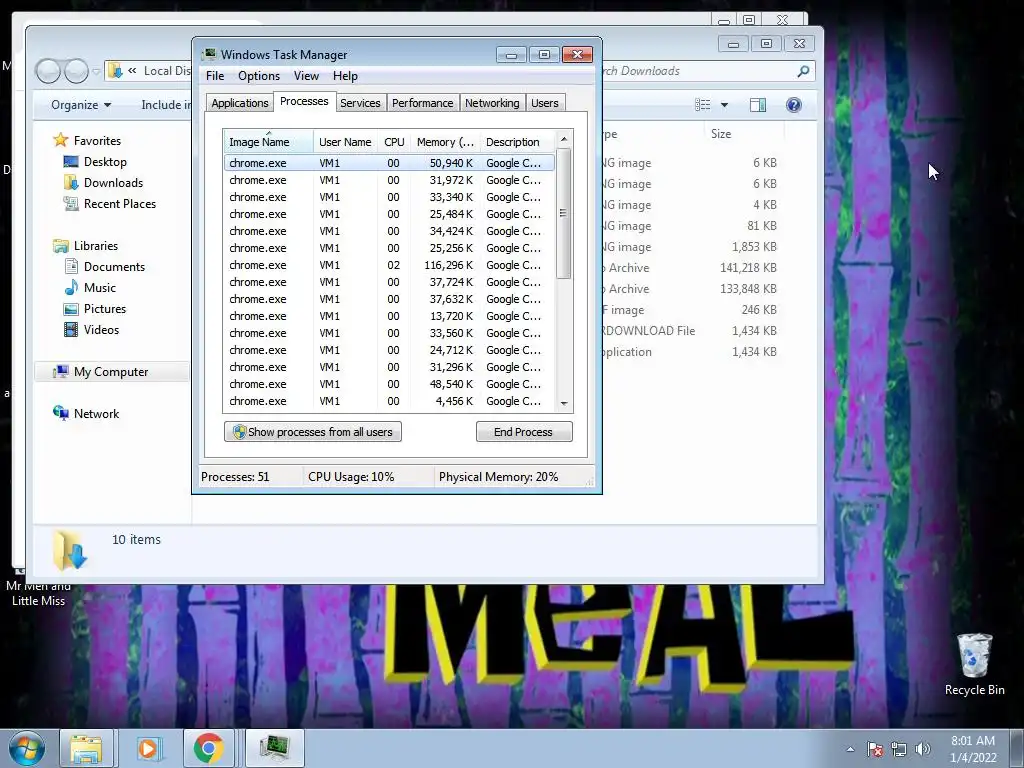The height and width of the screenshot is (768, 1024).
Task: Sort processes by Image Name column
Action: [268, 142]
